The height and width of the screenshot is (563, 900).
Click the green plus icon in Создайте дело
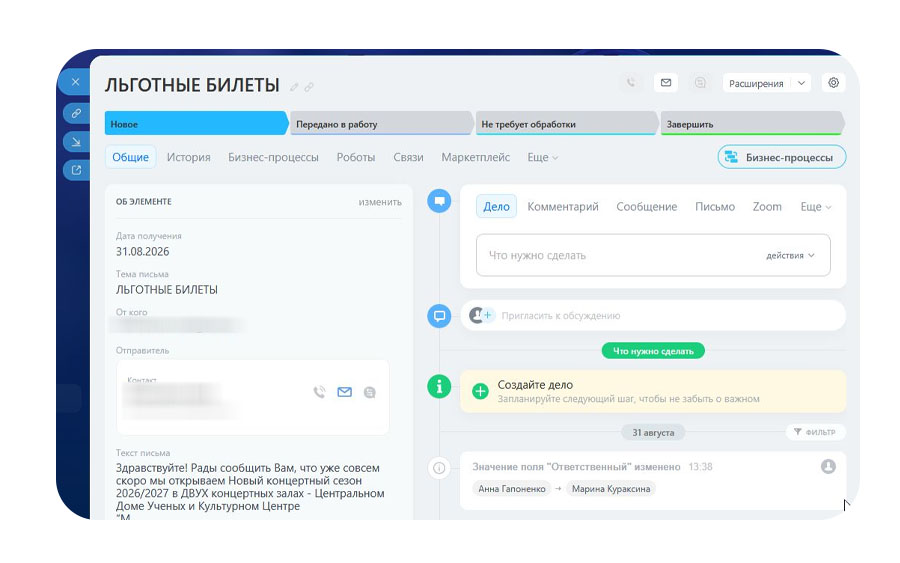click(x=480, y=391)
